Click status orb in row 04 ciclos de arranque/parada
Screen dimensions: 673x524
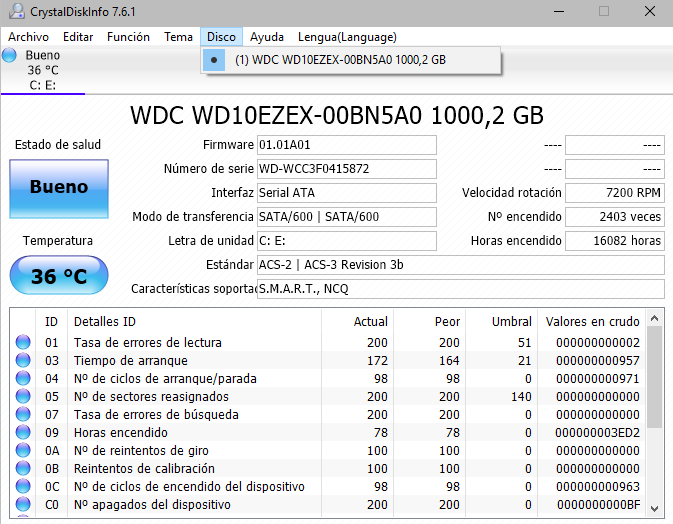23,378
